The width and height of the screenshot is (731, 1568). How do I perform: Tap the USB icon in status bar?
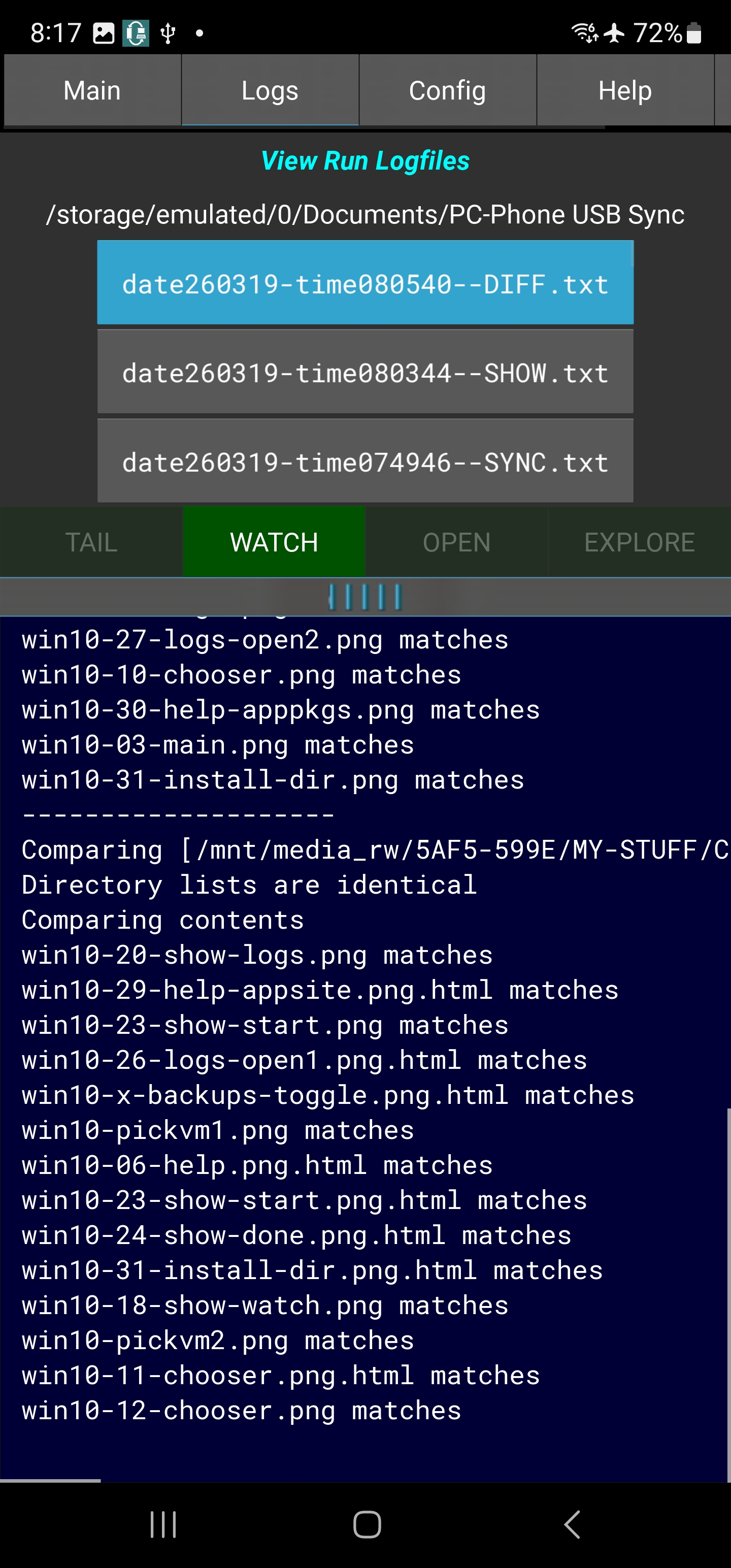point(168,34)
